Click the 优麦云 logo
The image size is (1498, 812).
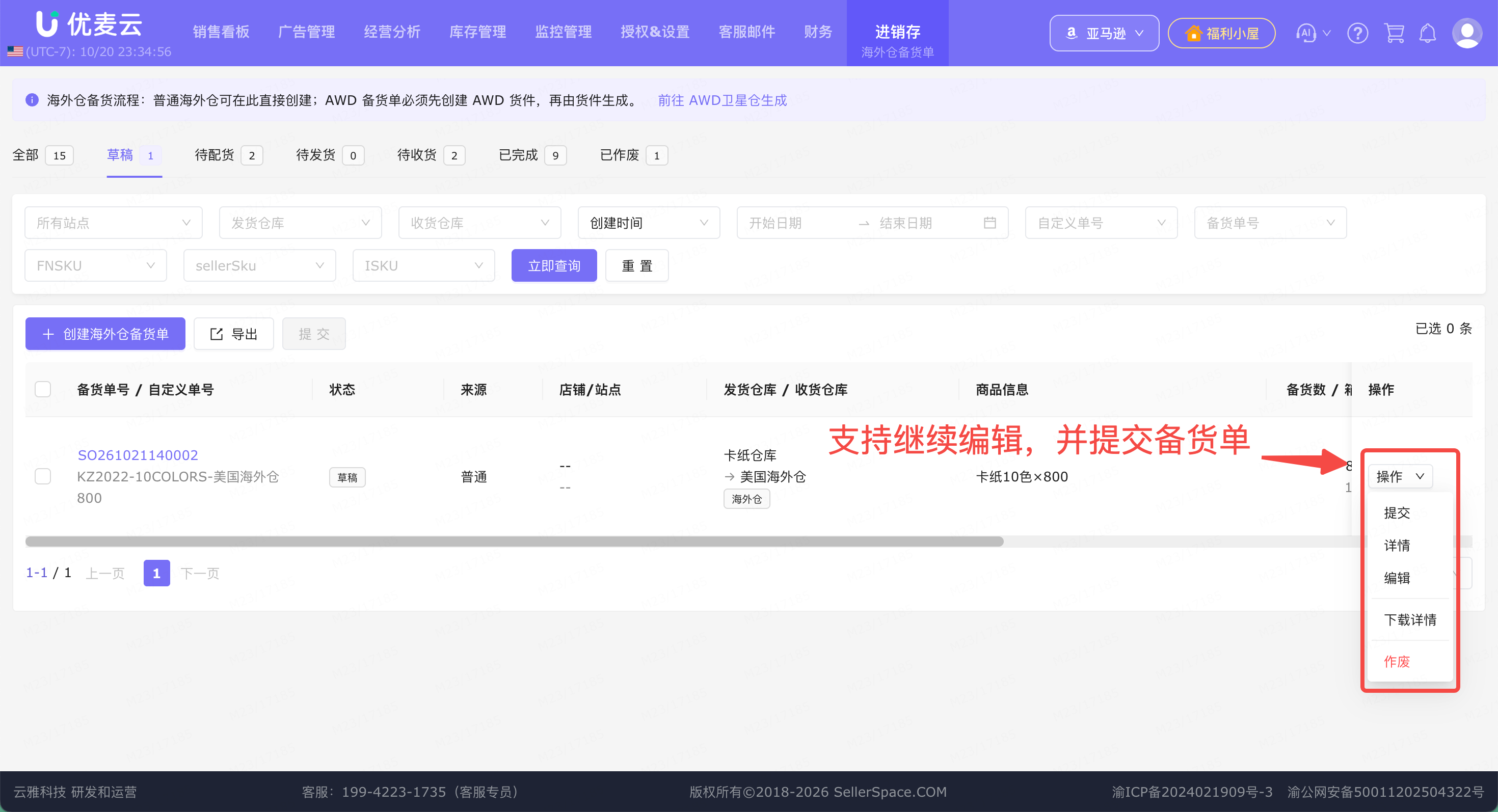coord(89,24)
